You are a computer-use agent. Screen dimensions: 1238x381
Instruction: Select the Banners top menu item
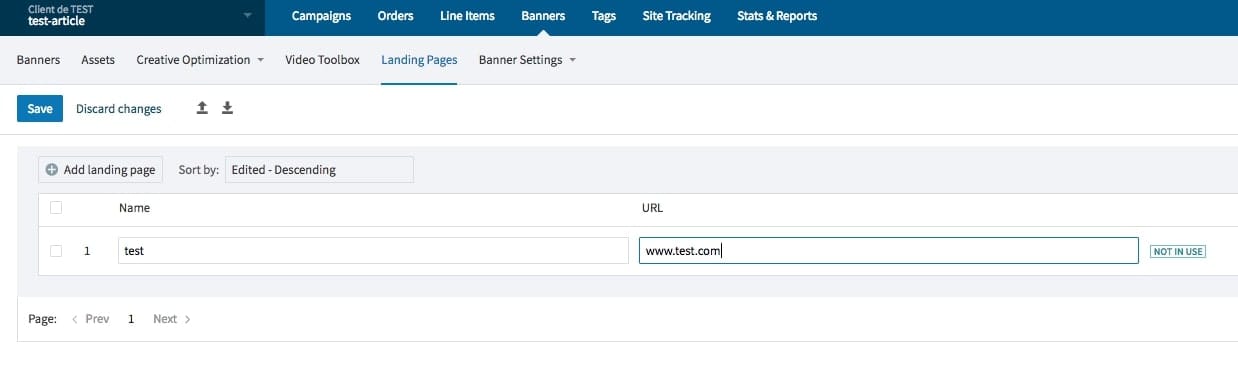[543, 16]
